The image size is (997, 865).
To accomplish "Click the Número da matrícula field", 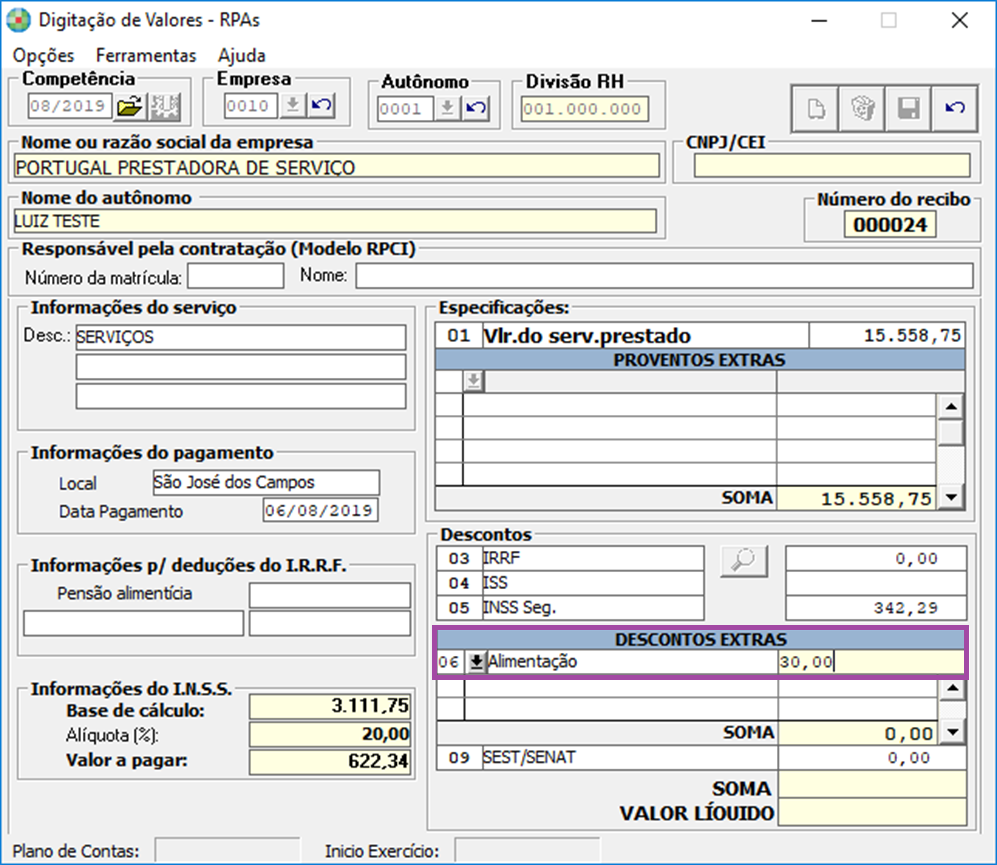I will 235,276.
